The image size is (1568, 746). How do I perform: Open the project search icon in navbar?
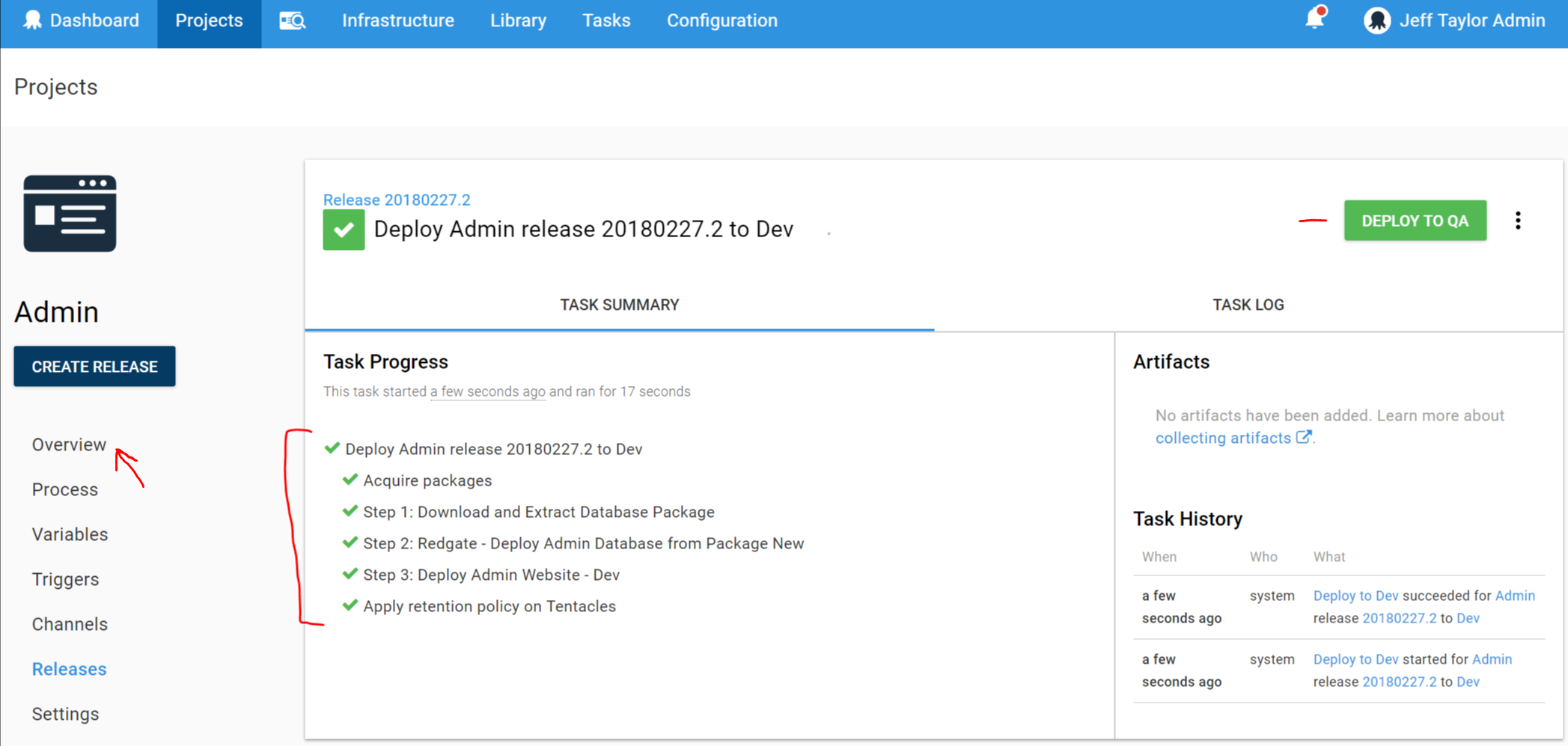coord(293,21)
